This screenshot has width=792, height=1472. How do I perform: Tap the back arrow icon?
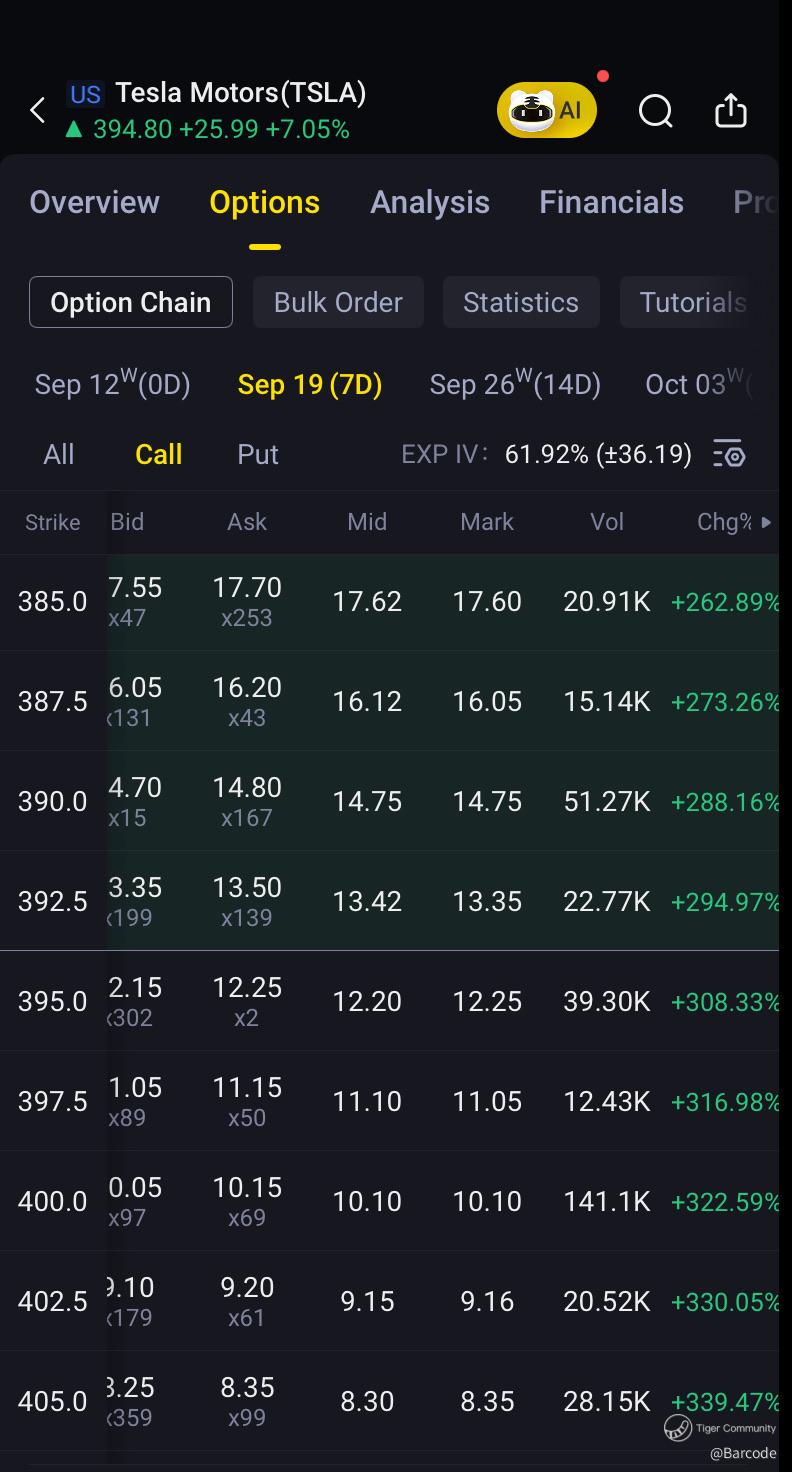38,110
